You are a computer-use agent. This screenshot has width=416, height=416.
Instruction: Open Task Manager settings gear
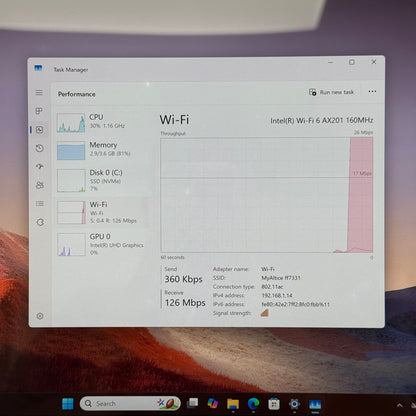[40, 316]
